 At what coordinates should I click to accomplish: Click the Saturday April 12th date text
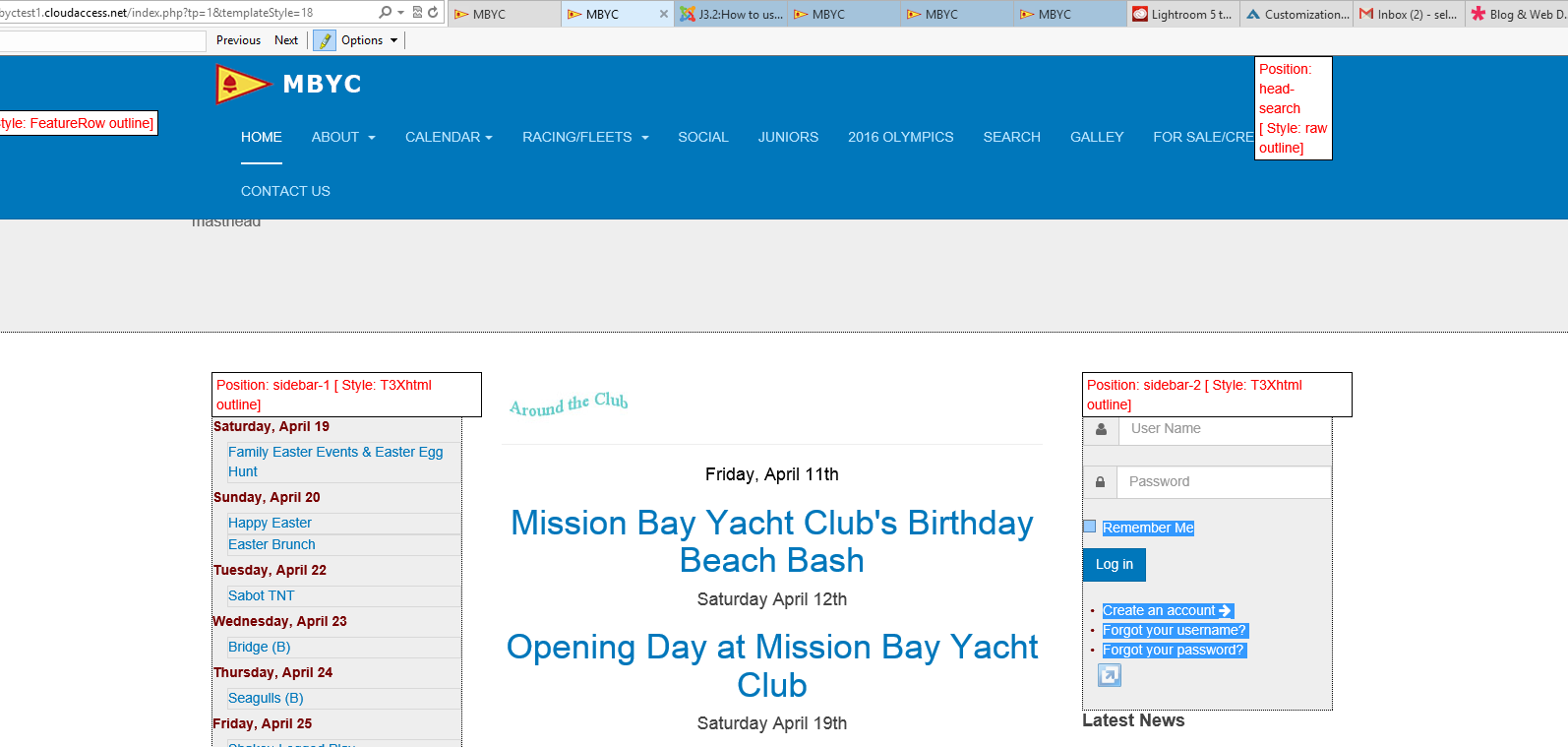[772, 599]
